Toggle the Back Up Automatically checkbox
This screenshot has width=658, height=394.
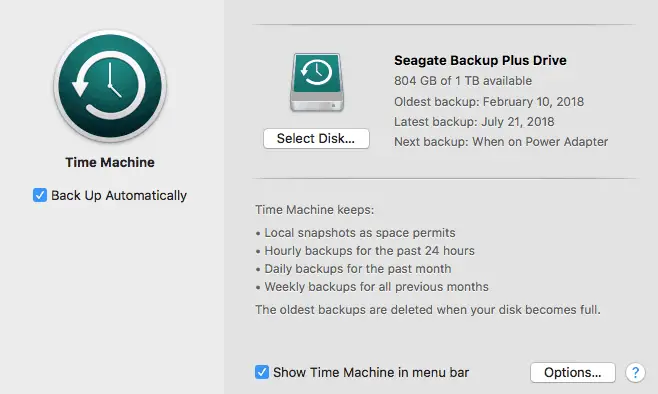point(40,195)
